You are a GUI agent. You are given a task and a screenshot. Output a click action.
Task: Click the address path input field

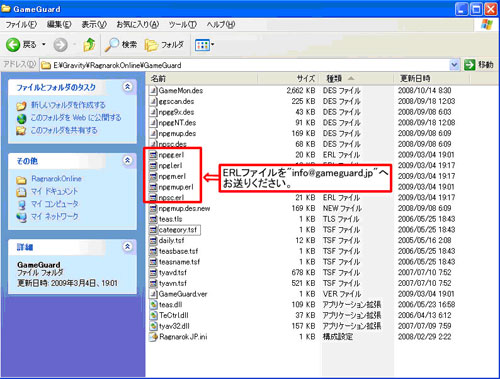click(245, 65)
